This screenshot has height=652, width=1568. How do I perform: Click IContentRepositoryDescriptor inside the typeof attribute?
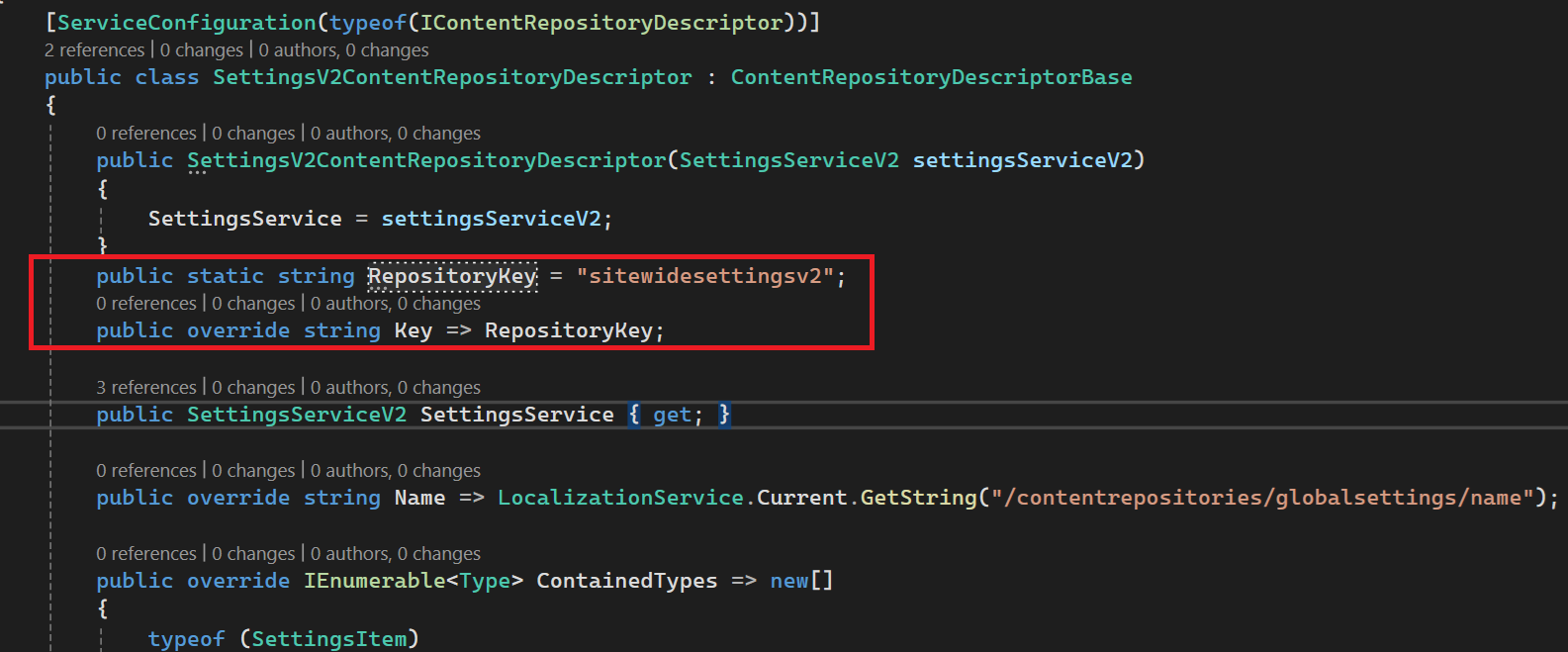click(601, 22)
